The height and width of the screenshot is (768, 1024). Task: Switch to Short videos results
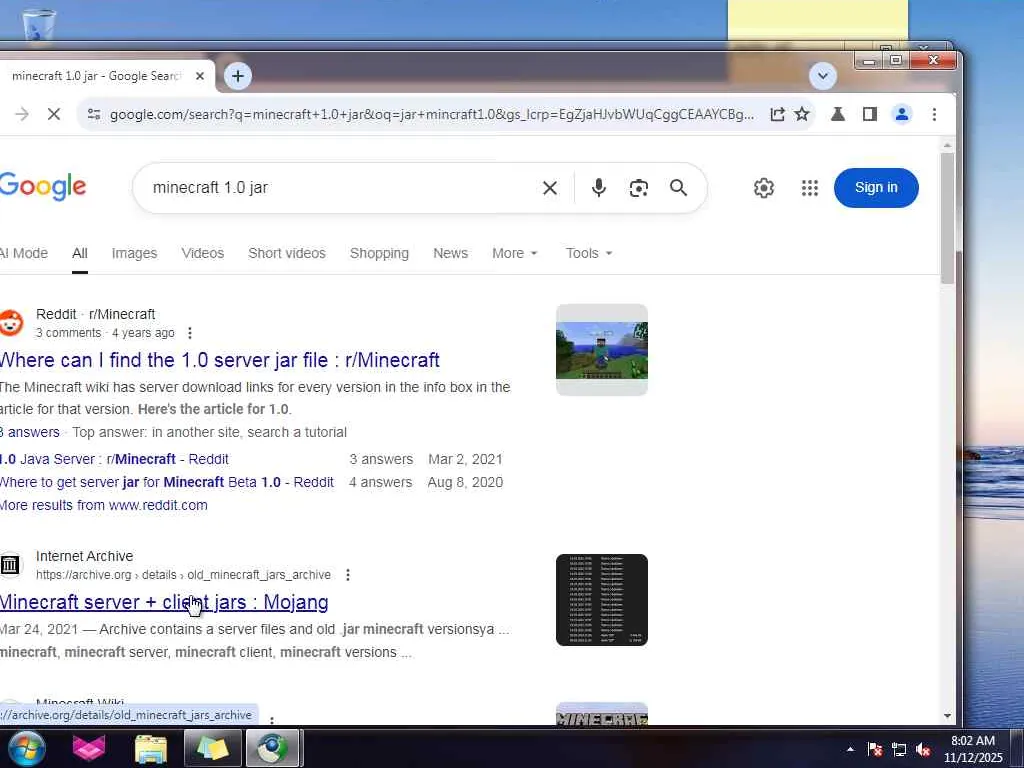click(287, 253)
